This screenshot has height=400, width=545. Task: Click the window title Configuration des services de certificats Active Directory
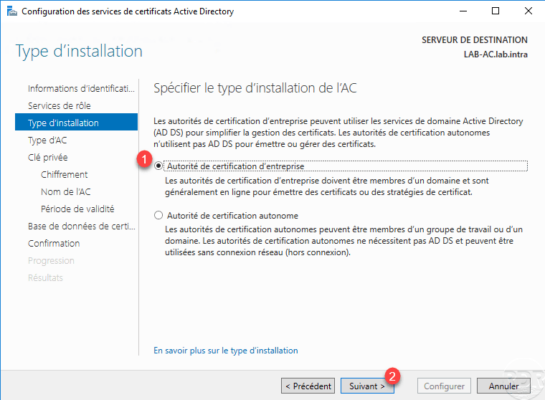click(x=128, y=11)
